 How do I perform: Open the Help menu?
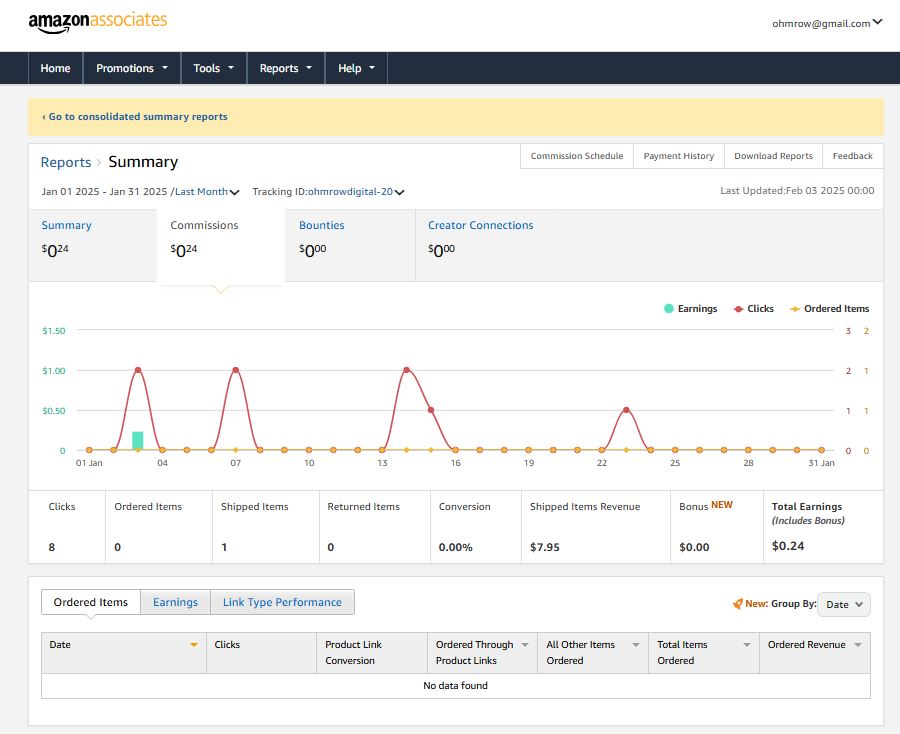coord(356,68)
